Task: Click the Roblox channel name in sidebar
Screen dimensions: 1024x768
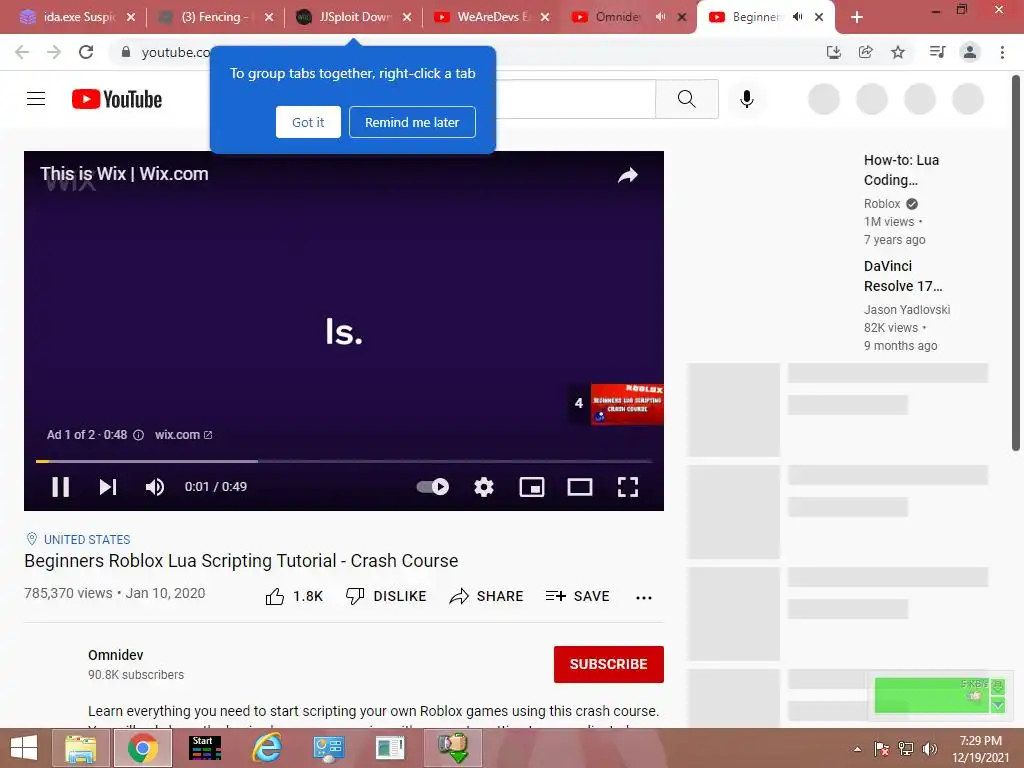Action: tap(882, 204)
